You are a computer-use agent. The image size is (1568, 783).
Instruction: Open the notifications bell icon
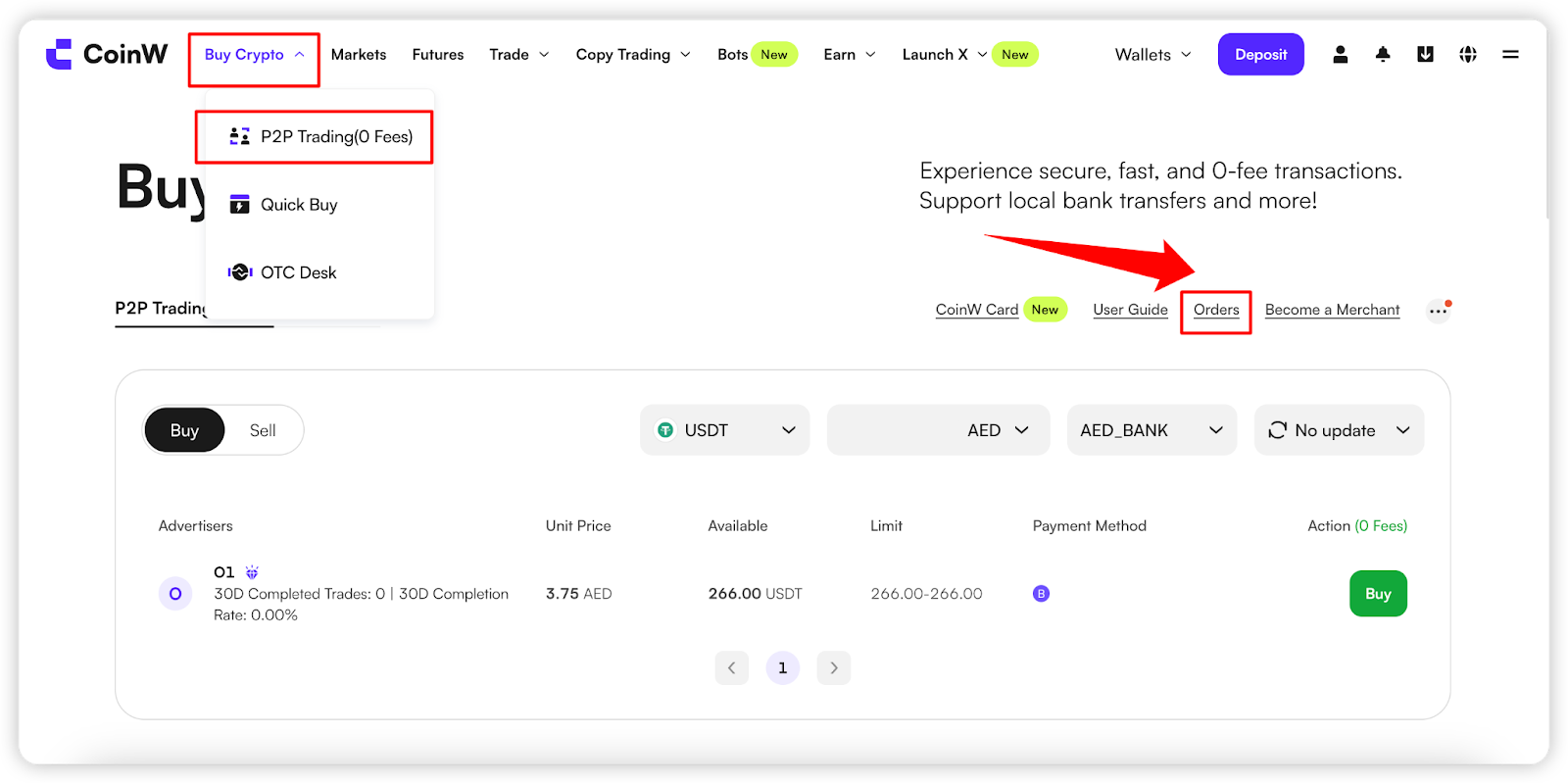coord(1383,55)
